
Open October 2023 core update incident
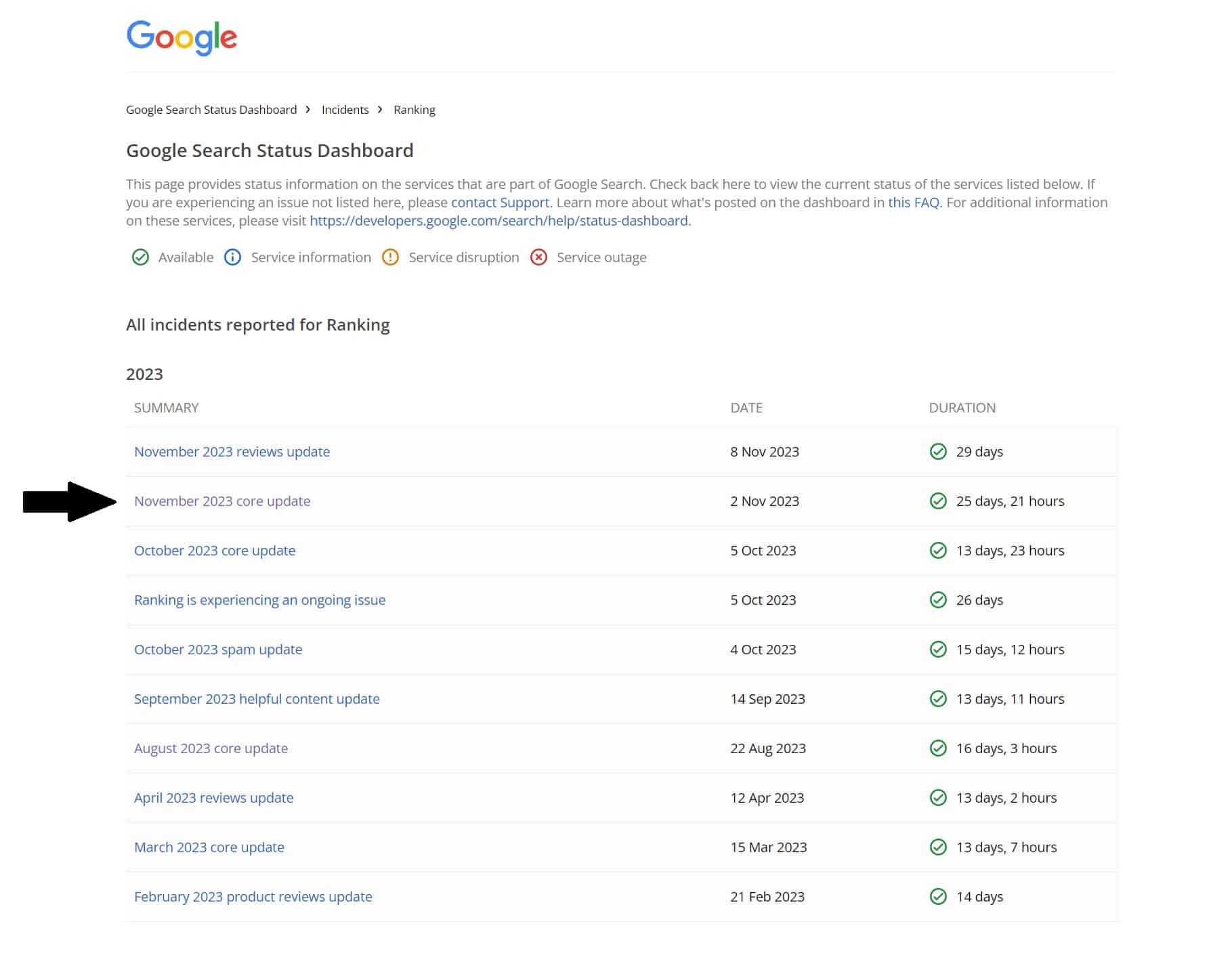click(215, 551)
